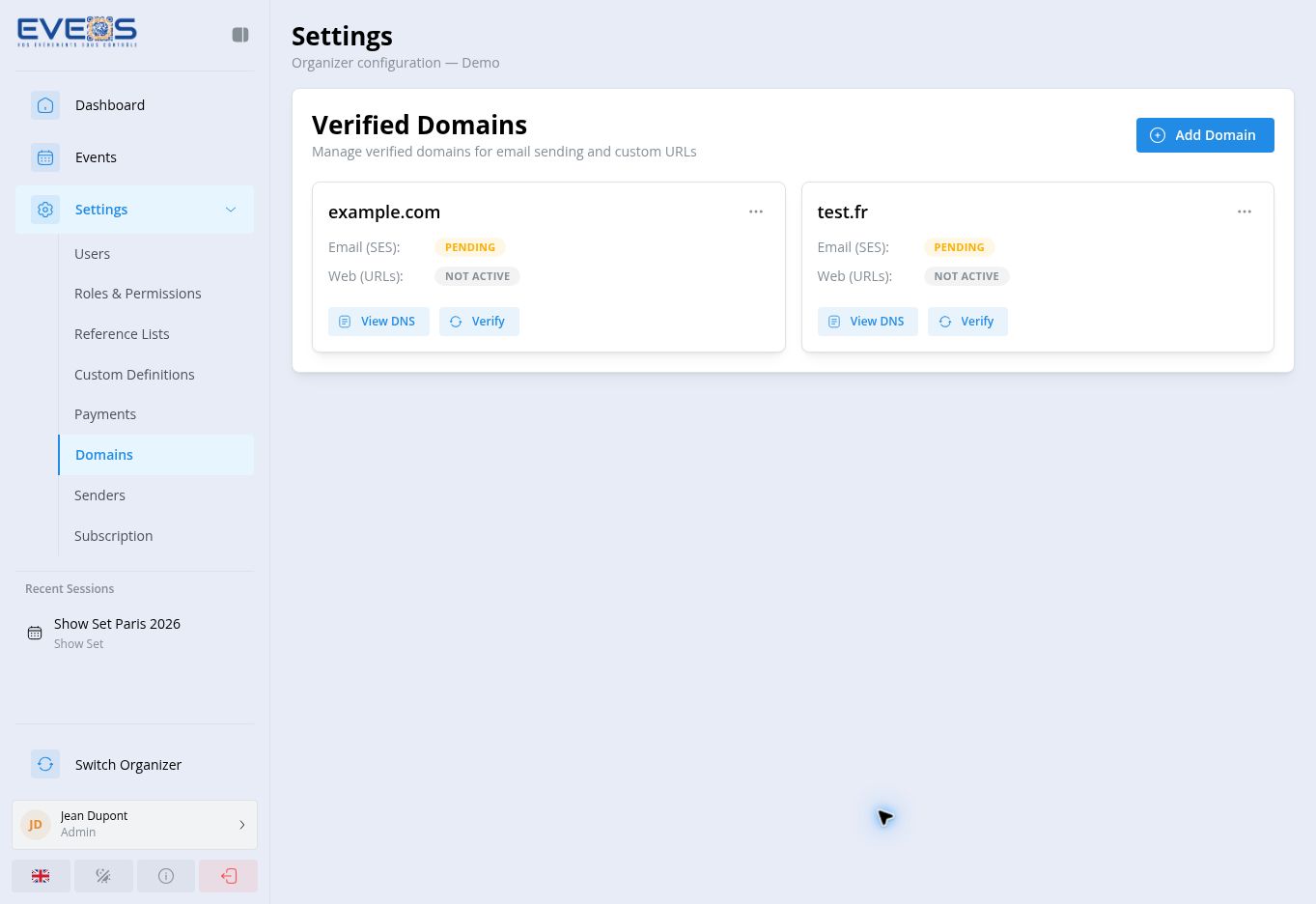Log out using the red exit icon
This screenshot has width=1316, height=904.
coord(229,876)
